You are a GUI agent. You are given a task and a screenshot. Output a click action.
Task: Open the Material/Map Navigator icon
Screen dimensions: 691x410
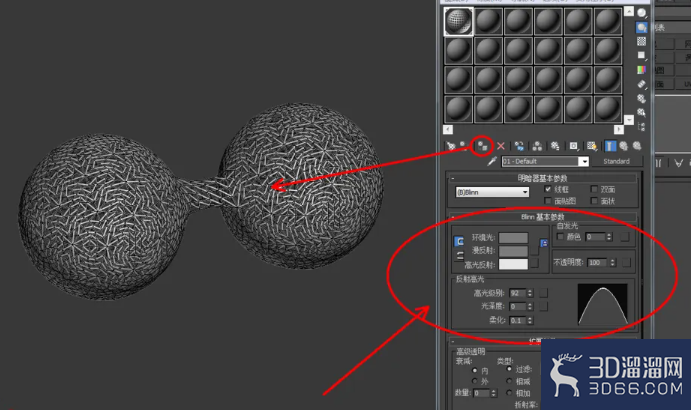pyautogui.click(x=642, y=127)
